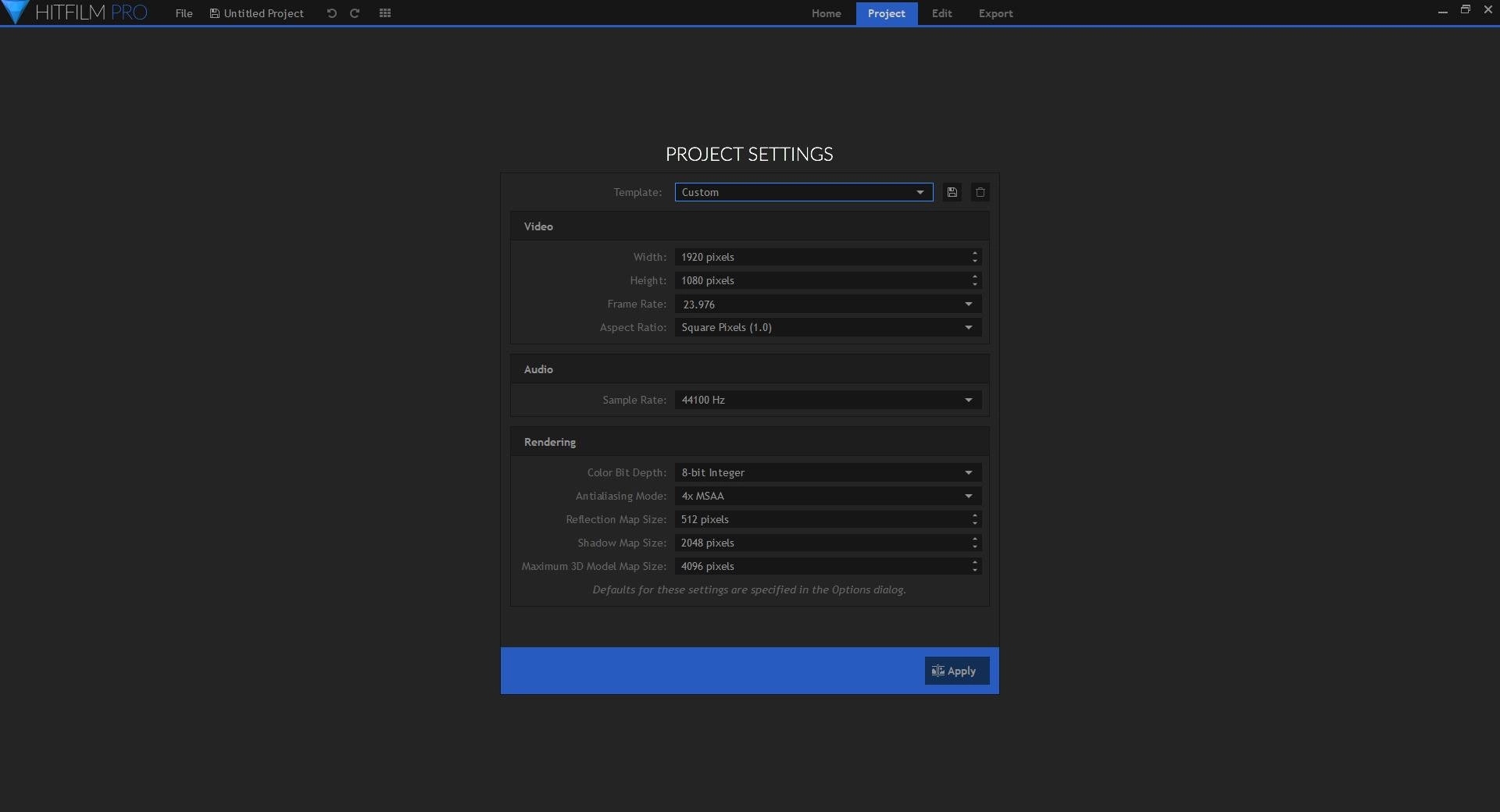Switch to the Export tab

pos(995,13)
